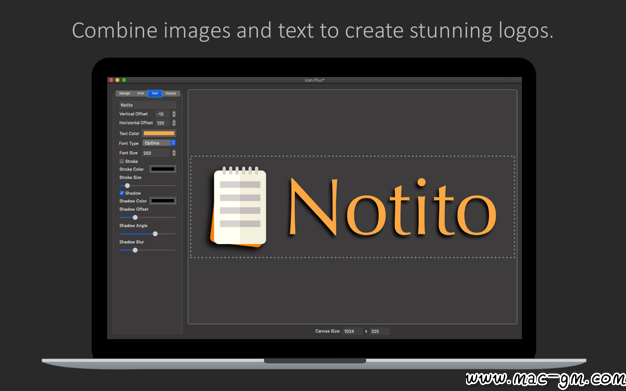This screenshot has width=626, height=391.
Task: Open the Stroke Color swatch
Action: pos(163,169)
